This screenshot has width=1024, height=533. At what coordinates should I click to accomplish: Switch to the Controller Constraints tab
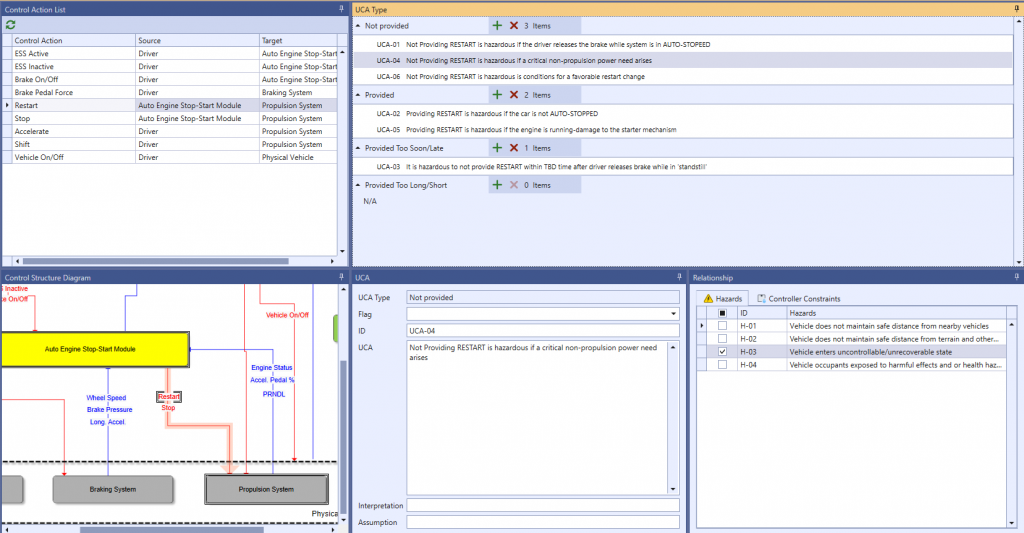tap(798, 299)
